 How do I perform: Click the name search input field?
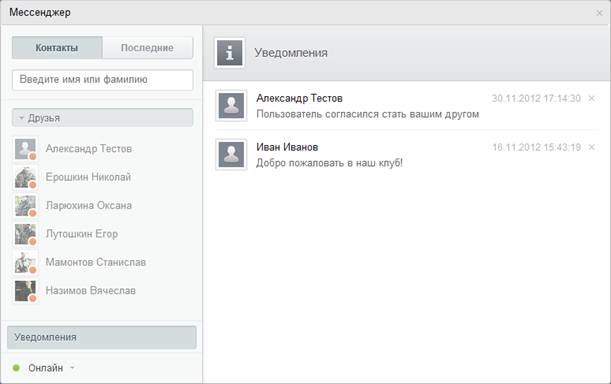(102, 80)
